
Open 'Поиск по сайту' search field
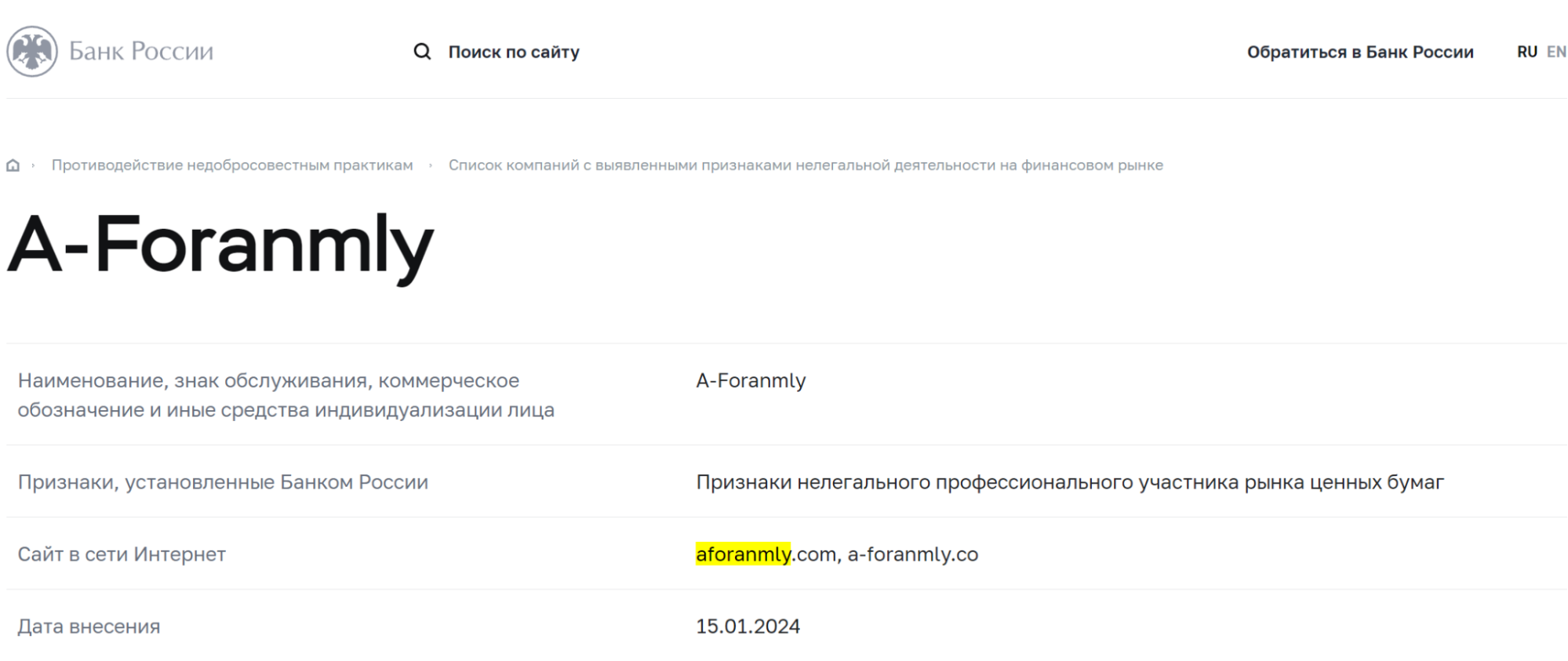pyautogui.click(x=514, y=52)
